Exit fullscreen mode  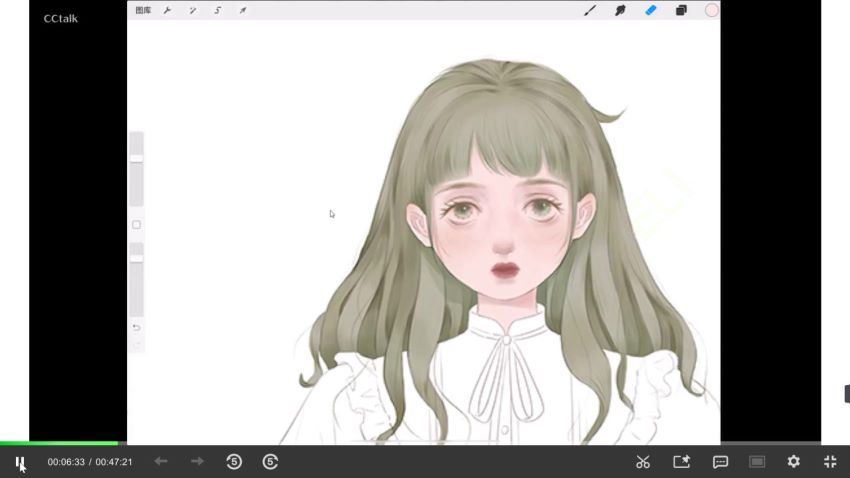(830, 462)
